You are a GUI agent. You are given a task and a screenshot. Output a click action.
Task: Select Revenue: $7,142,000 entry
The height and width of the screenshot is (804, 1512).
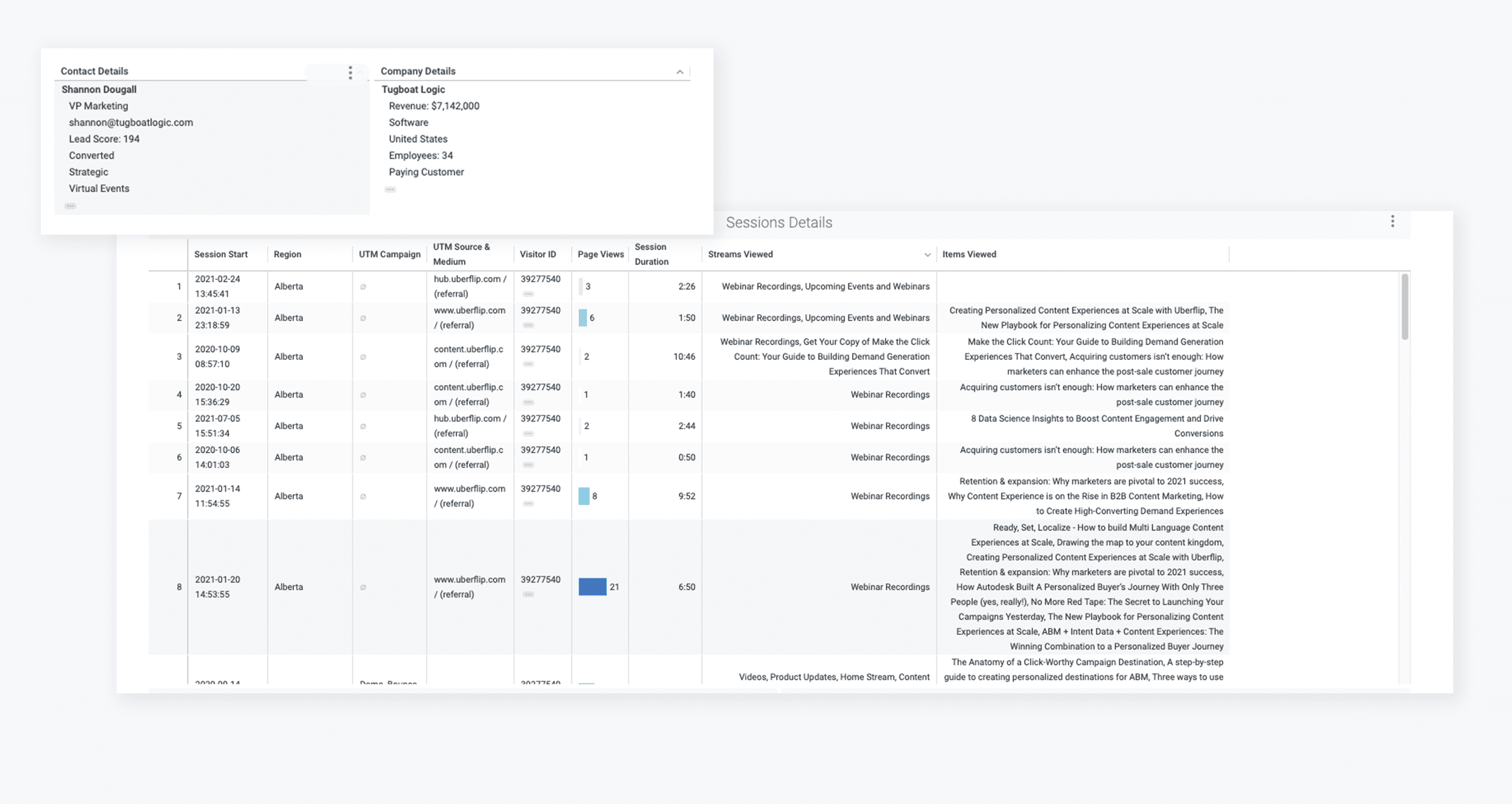coord(434,105)
